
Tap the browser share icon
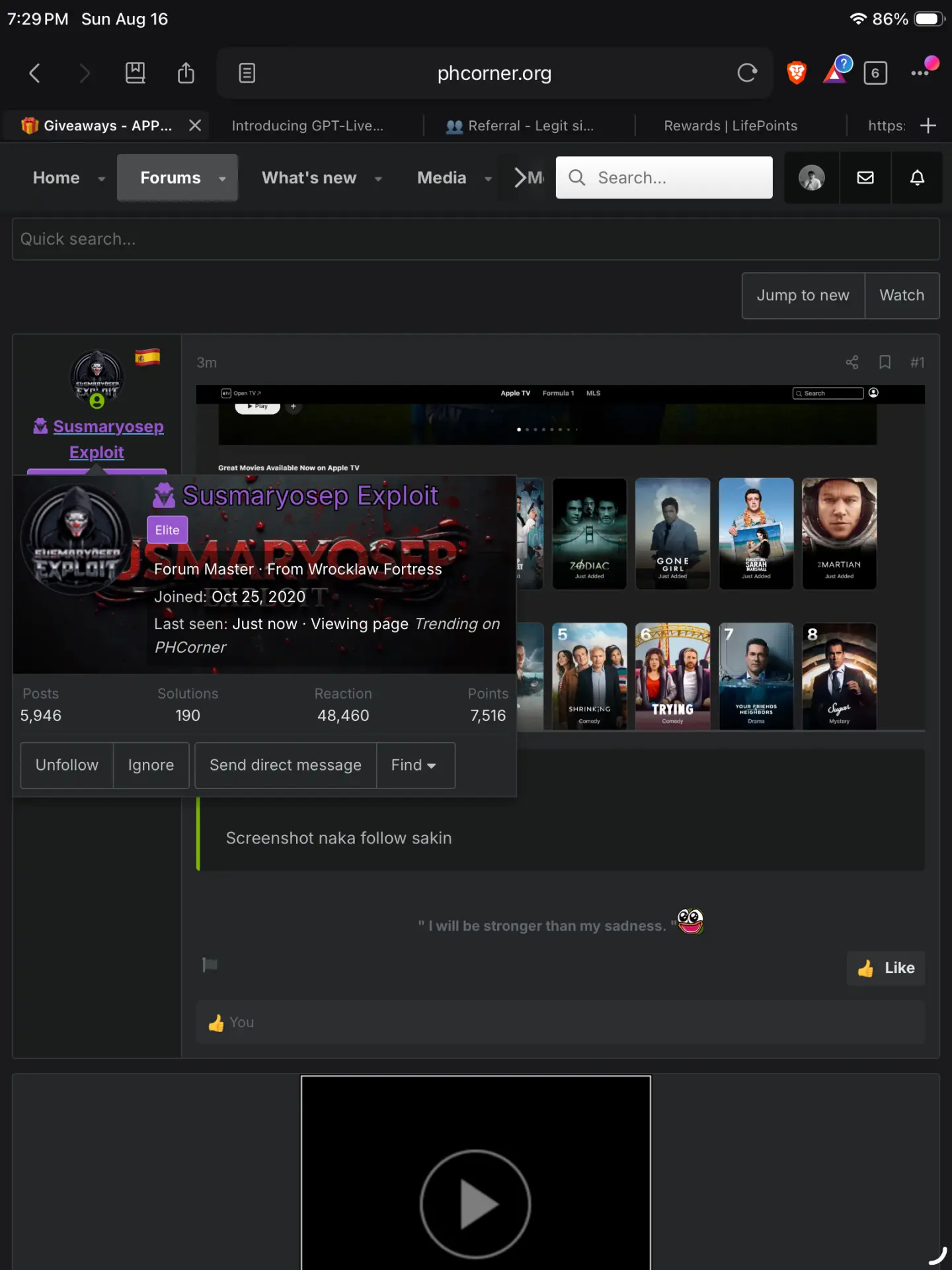(x=186, y=73)
